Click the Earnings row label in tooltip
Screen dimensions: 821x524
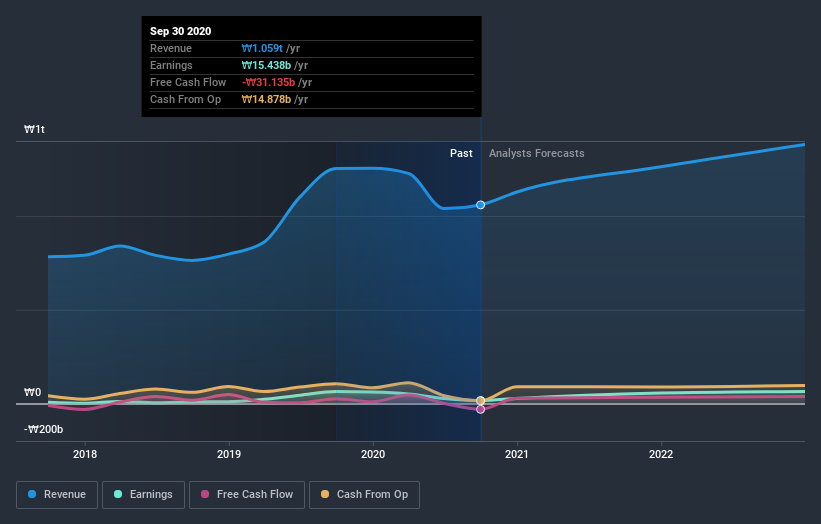pos(171,65)
